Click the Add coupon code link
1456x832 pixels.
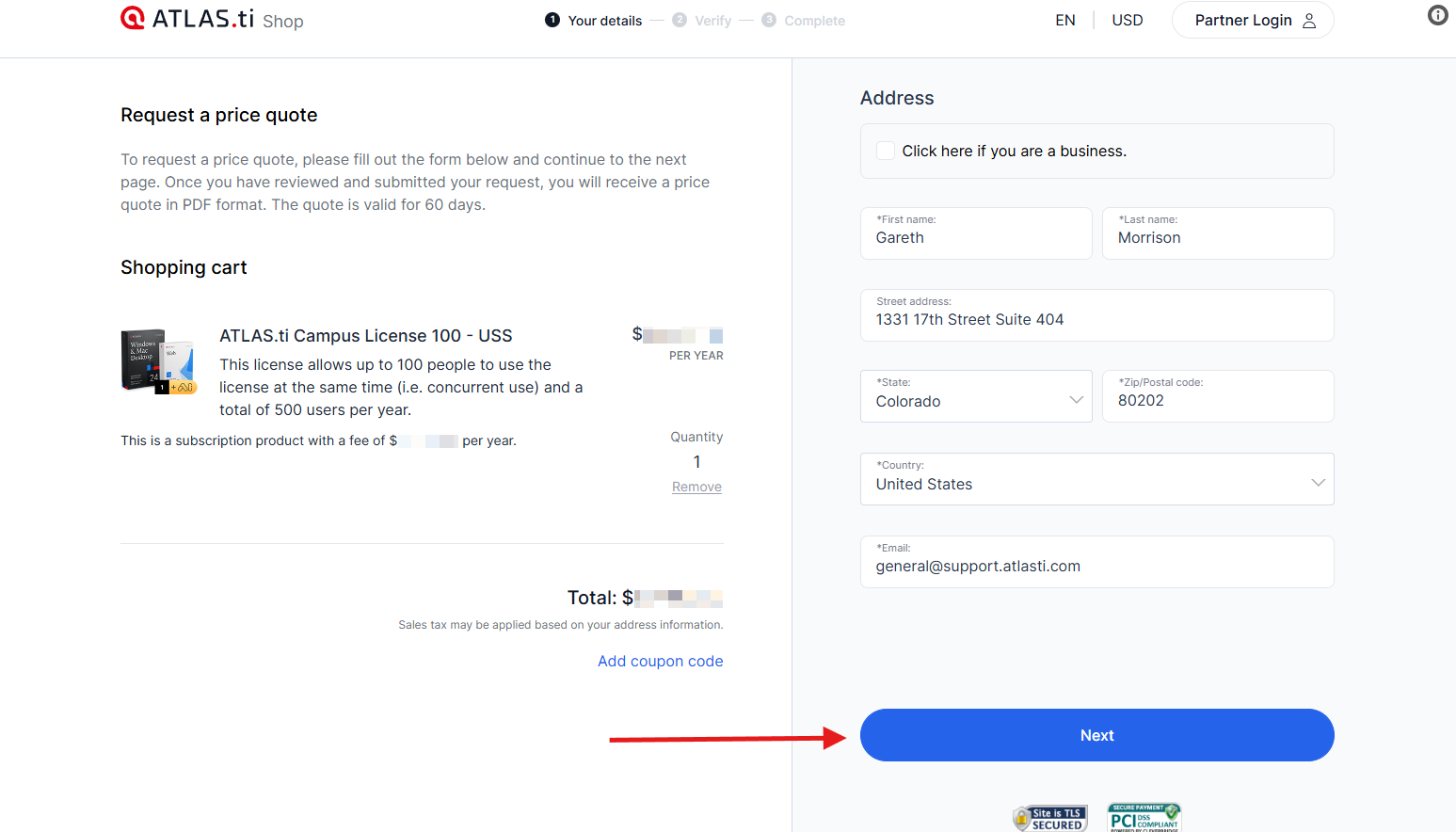tap(661, 661)
